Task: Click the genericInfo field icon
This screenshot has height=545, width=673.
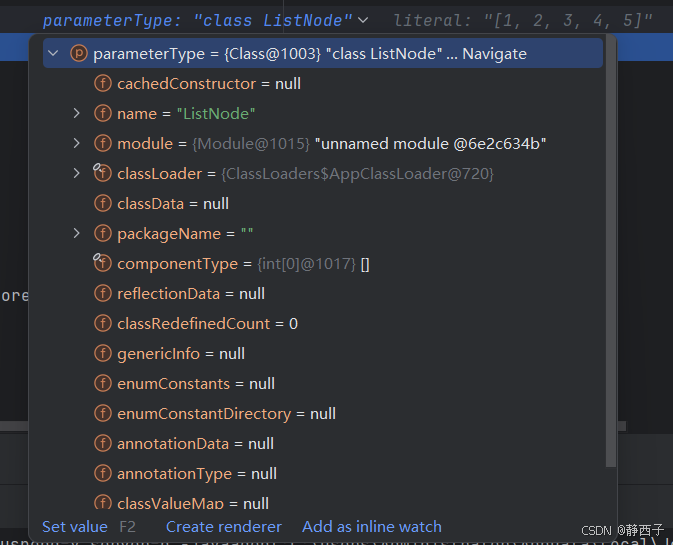Action: pyautogui.click(x=103, y=354)
